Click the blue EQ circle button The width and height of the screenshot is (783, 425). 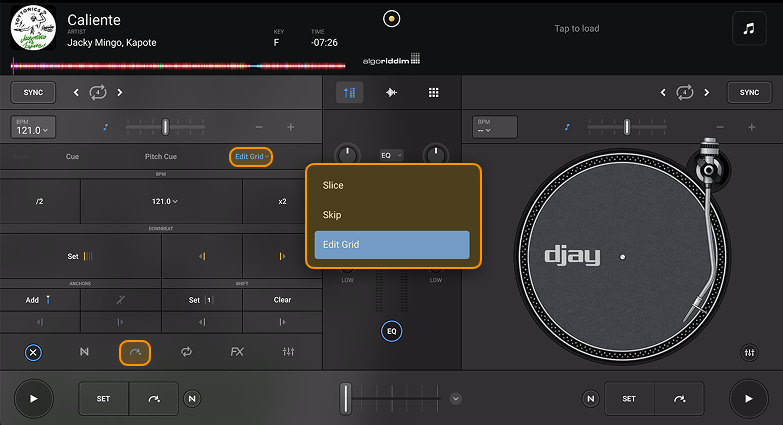click(392, 331)
